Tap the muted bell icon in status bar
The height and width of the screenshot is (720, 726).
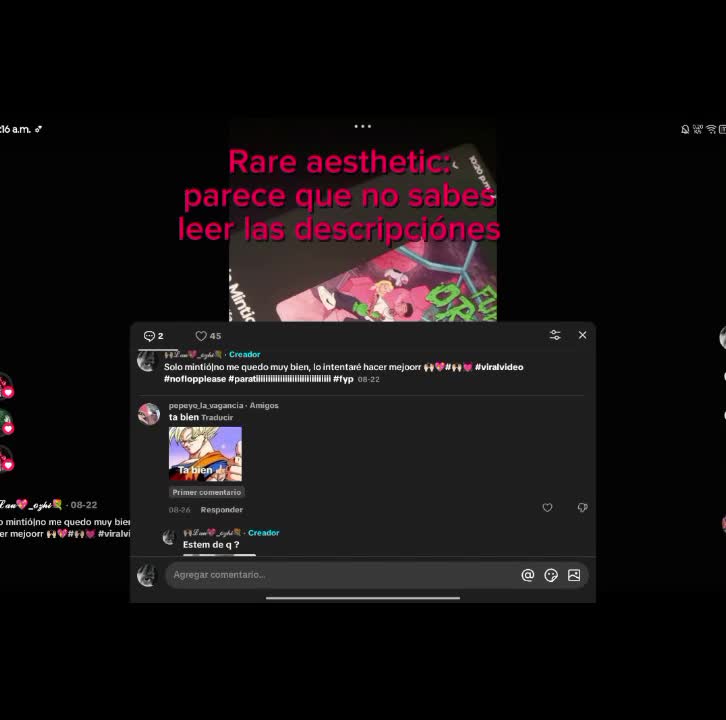pyautogui.click(x=685, y=129)
